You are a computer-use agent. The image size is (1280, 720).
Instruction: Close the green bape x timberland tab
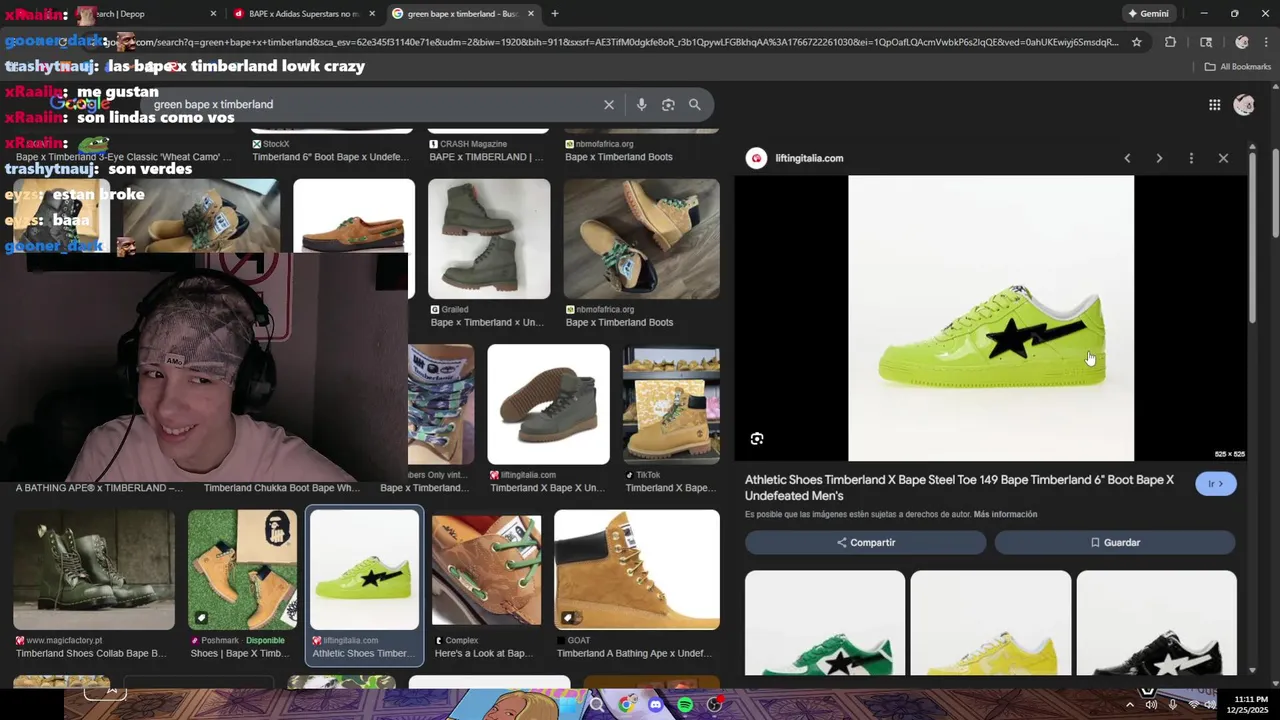point(531,14)
